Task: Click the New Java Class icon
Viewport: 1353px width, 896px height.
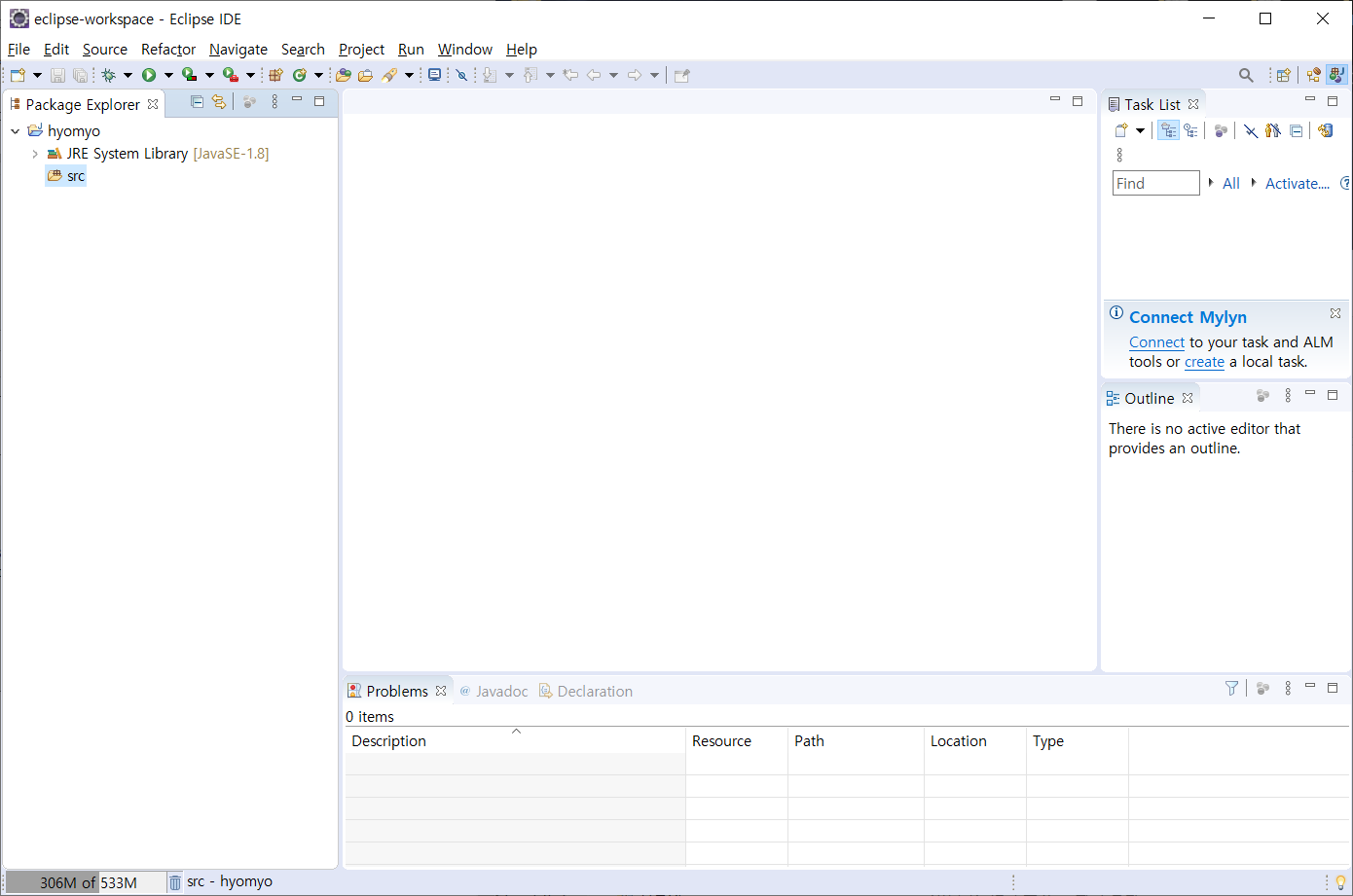Action: 300,75
